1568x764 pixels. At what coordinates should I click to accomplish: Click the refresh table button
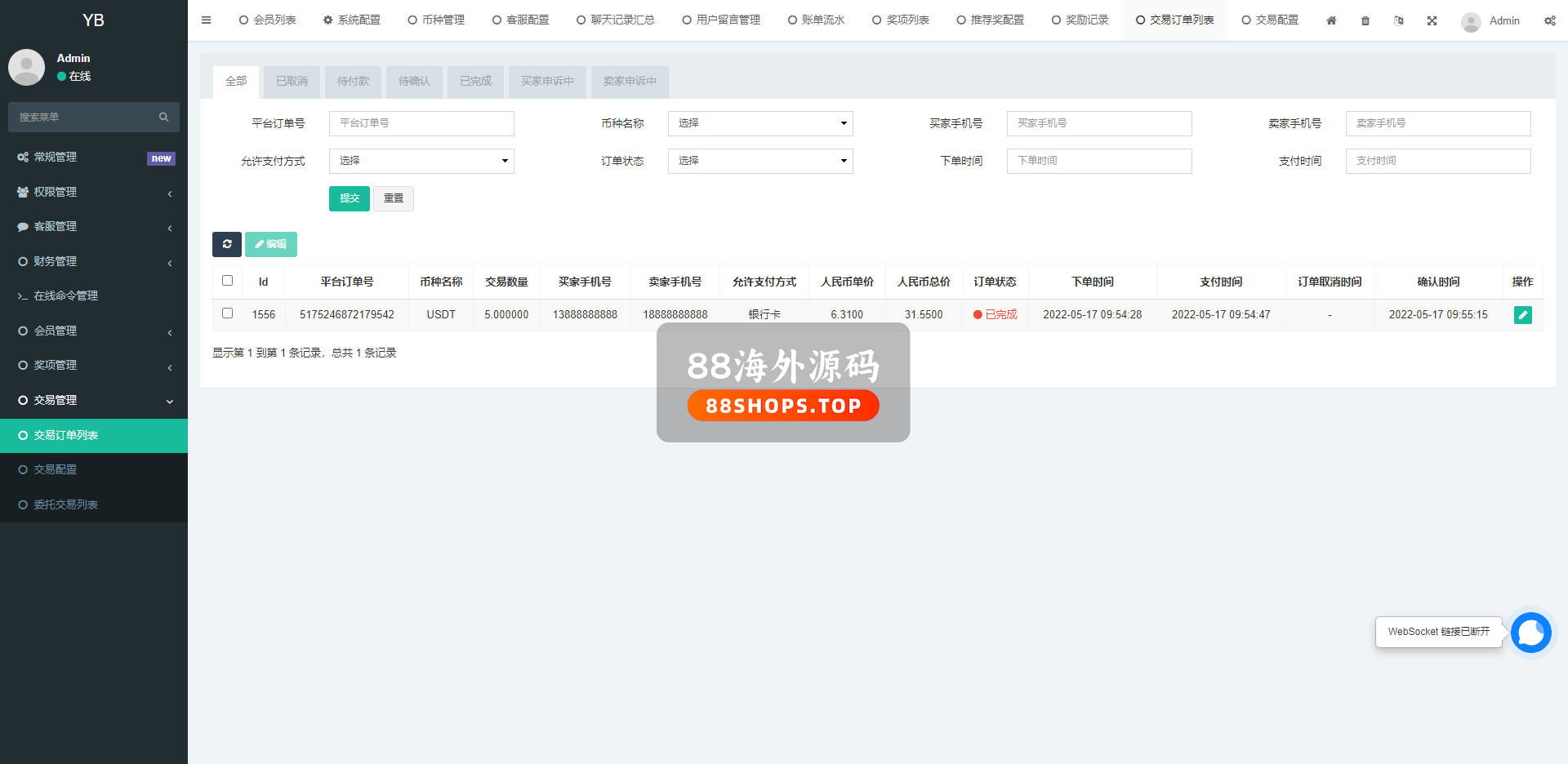pos(227,244)
